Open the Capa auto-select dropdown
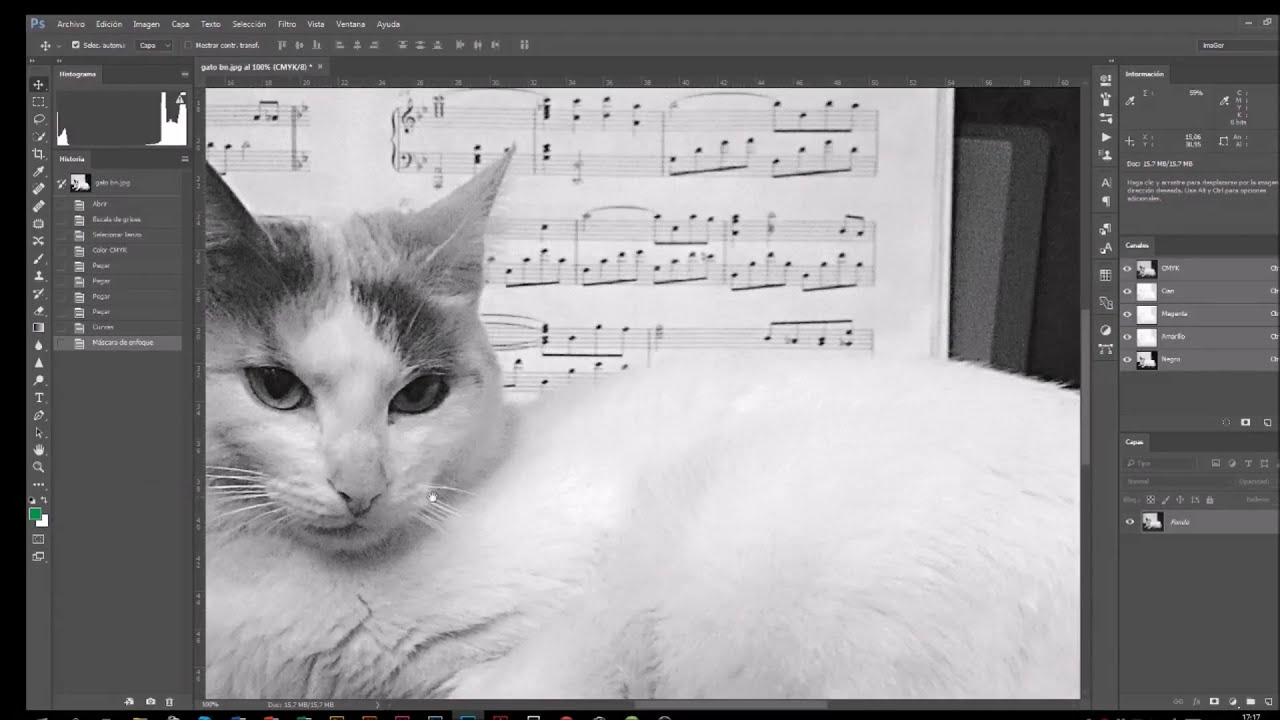 [154, 45]
